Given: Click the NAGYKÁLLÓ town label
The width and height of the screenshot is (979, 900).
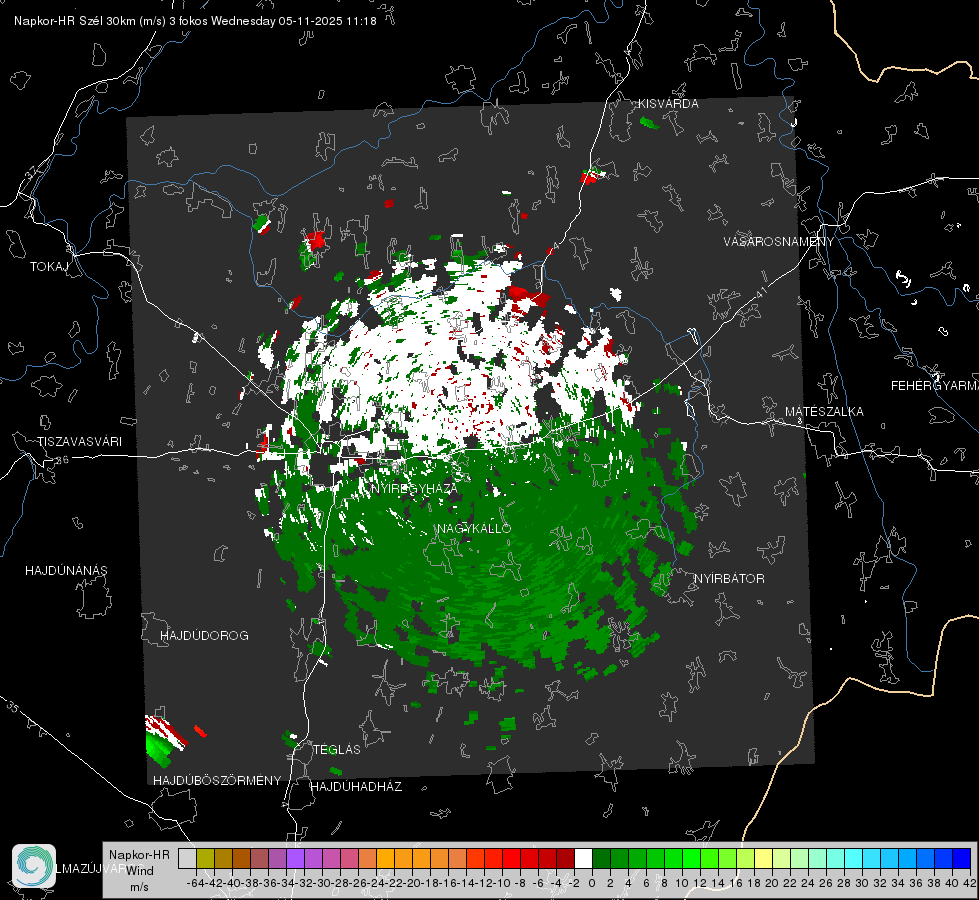Looking at the screenshot, I should 474,528.
